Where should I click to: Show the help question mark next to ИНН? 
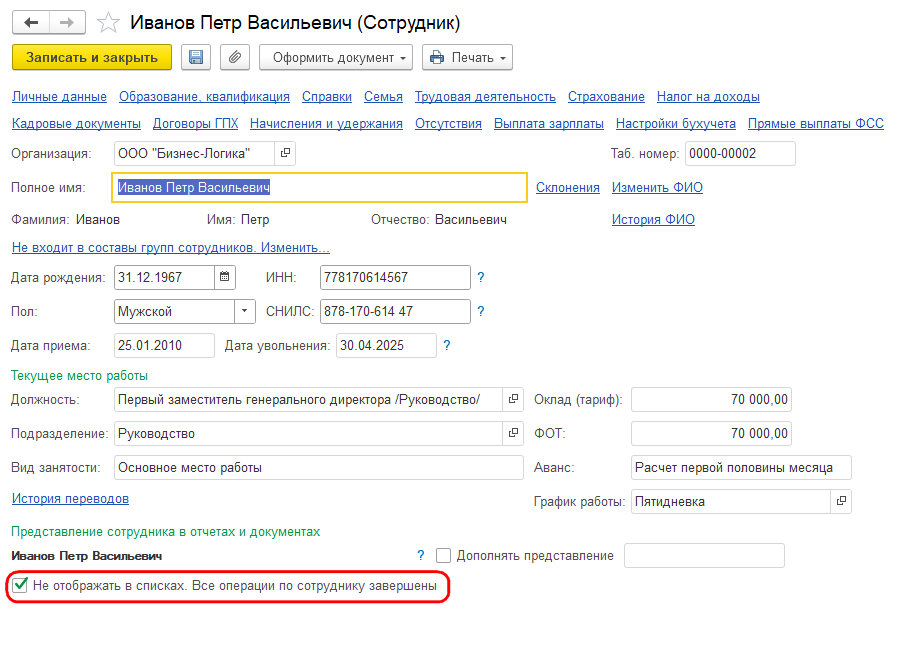(480, 277)
